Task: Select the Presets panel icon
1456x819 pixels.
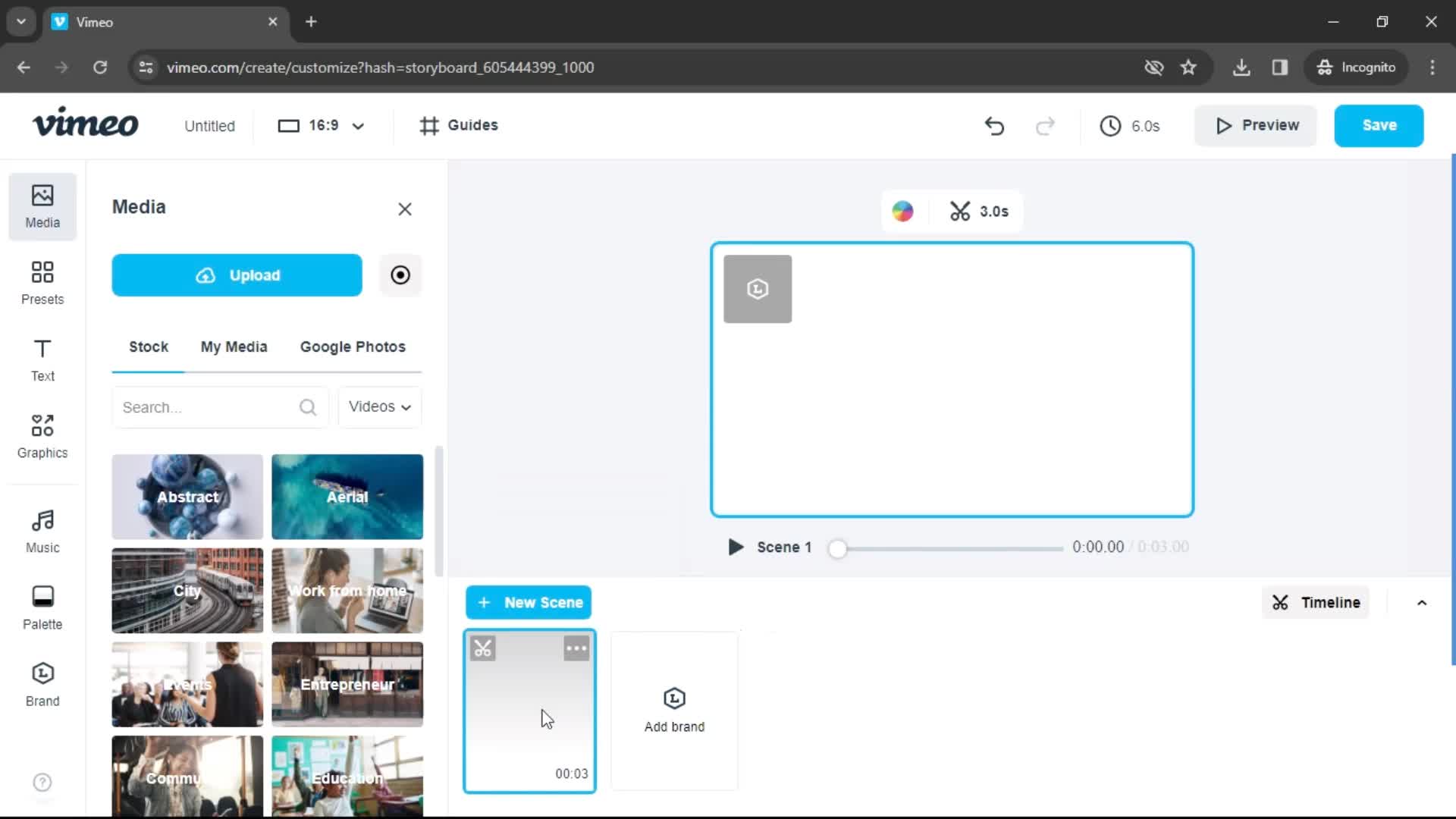Action: point(42,281)
